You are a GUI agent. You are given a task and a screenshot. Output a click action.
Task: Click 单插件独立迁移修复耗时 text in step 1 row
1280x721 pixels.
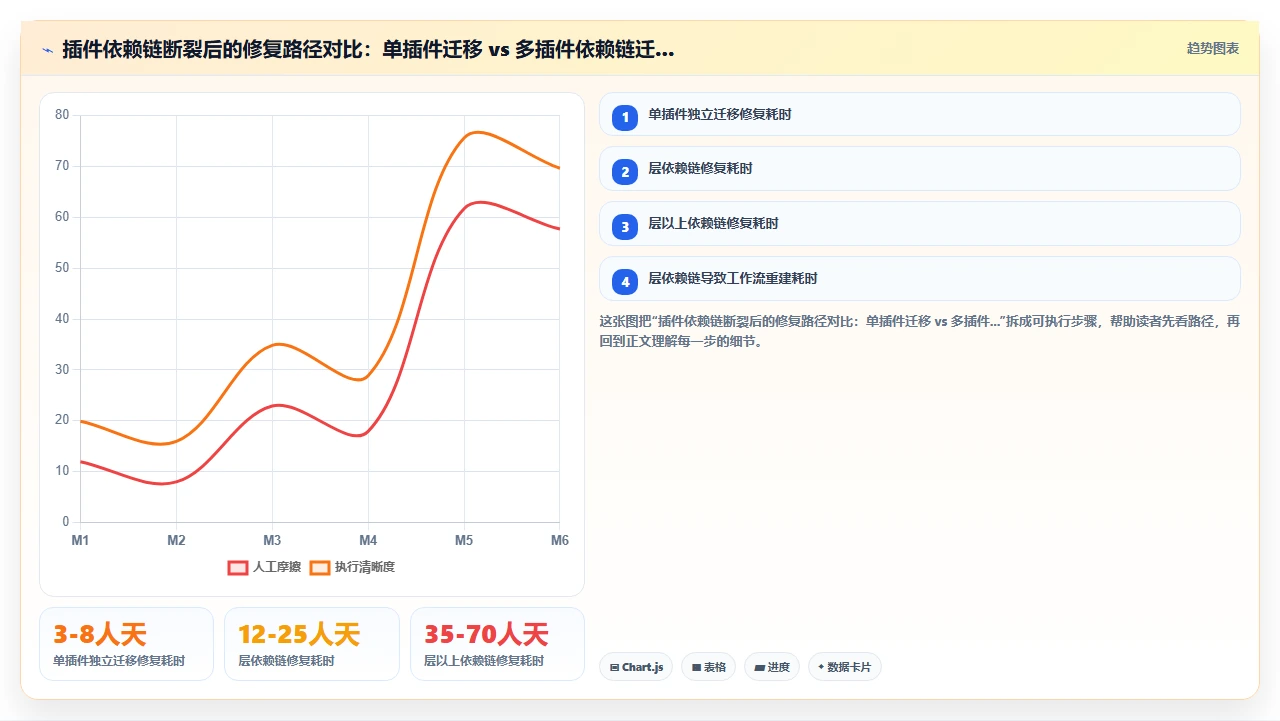tap(720, 115)
